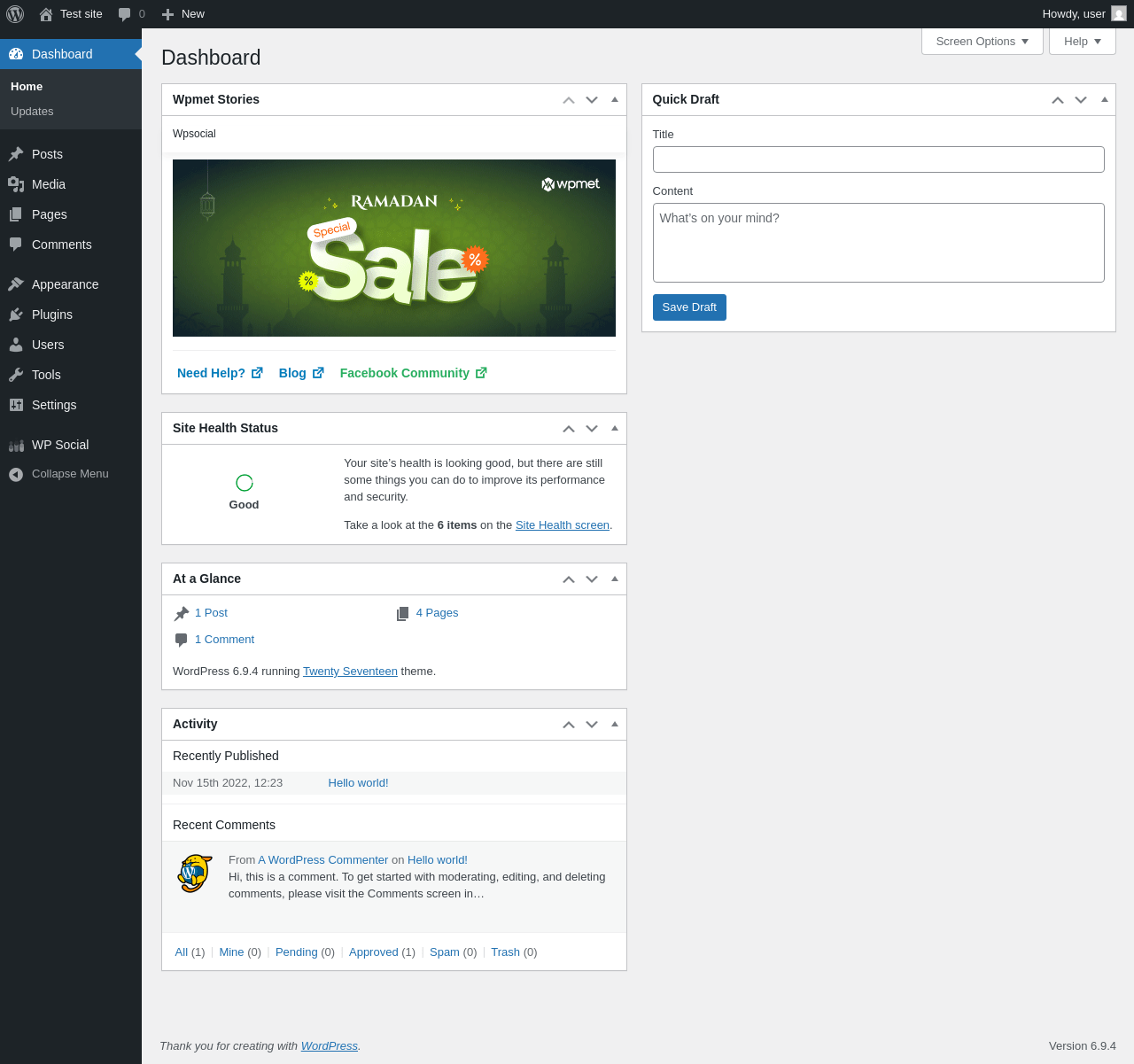
Task: Filter comments by Spam
Action: pos(445,952)
